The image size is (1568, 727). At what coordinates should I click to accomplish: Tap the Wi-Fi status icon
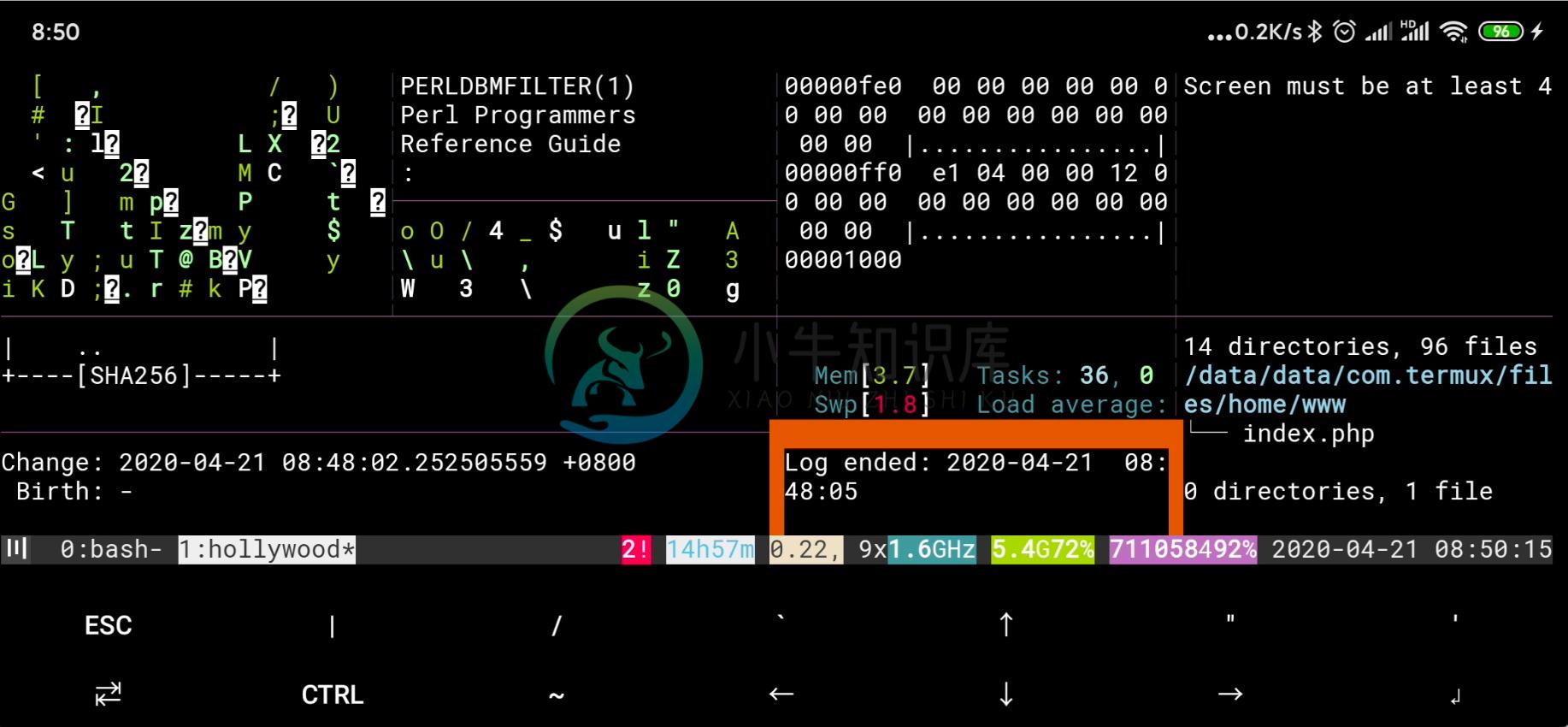(x=1453, y=32)
